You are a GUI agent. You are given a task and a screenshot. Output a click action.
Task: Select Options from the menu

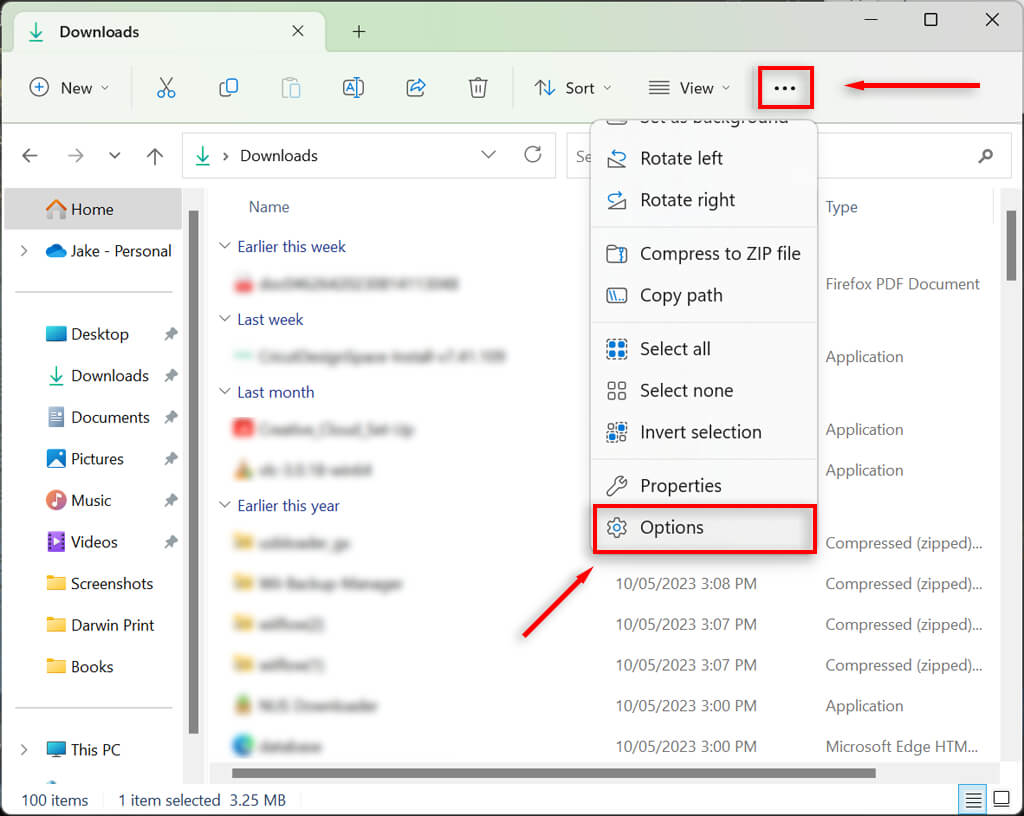coord(671,528)
